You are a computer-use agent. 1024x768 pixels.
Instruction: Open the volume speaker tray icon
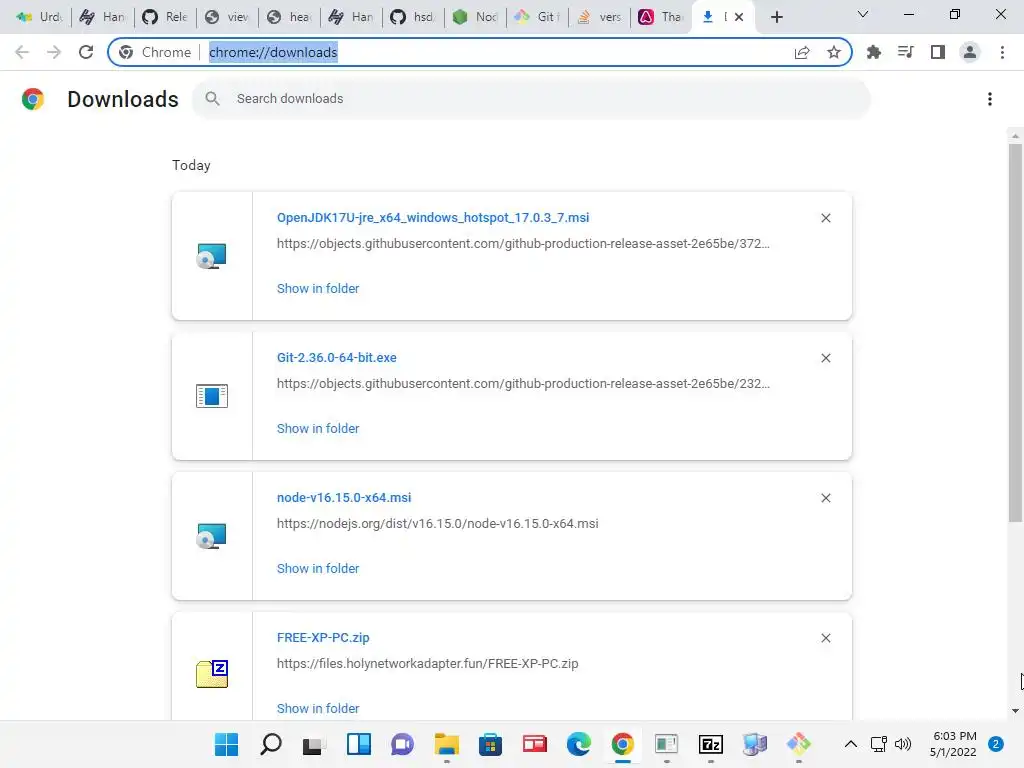tap(903, 744)
